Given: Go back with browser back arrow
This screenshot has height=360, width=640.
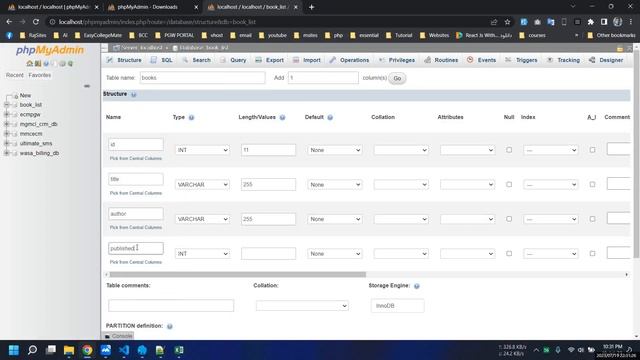Looking at the screenshot, I should coord(9,22).
